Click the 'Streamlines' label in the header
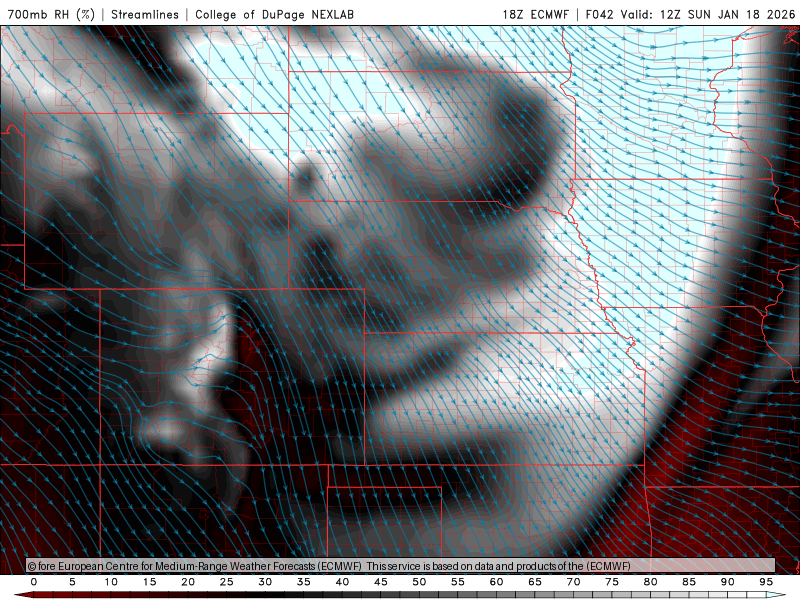Image resolution: width=800 pixels, height=600 pixels. [145, 14]
